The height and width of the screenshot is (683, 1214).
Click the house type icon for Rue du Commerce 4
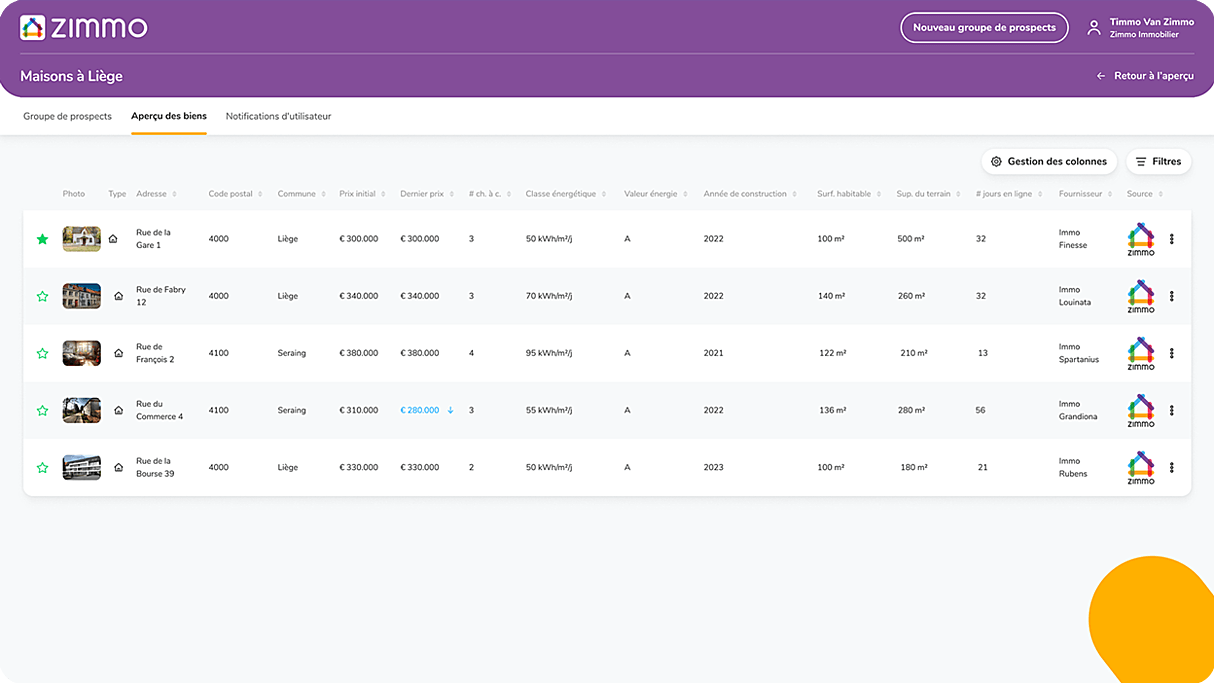(x=119, y=410)
